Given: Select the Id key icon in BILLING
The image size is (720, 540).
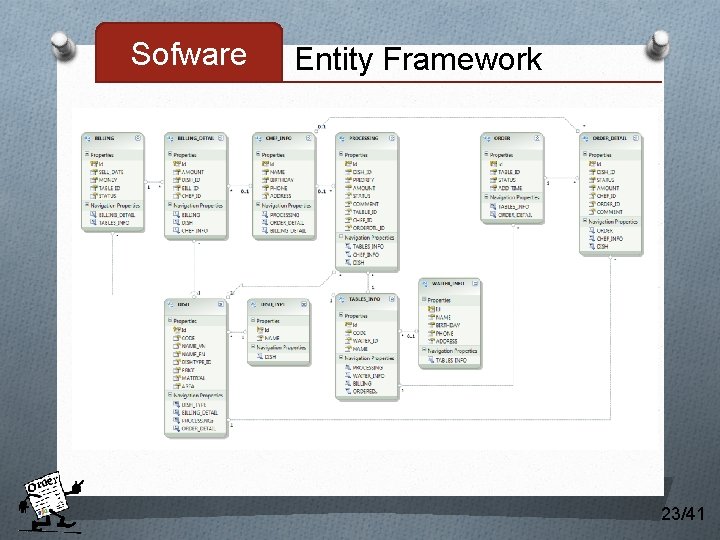Looking at the screenshot, I should click(x=94, y=163).
